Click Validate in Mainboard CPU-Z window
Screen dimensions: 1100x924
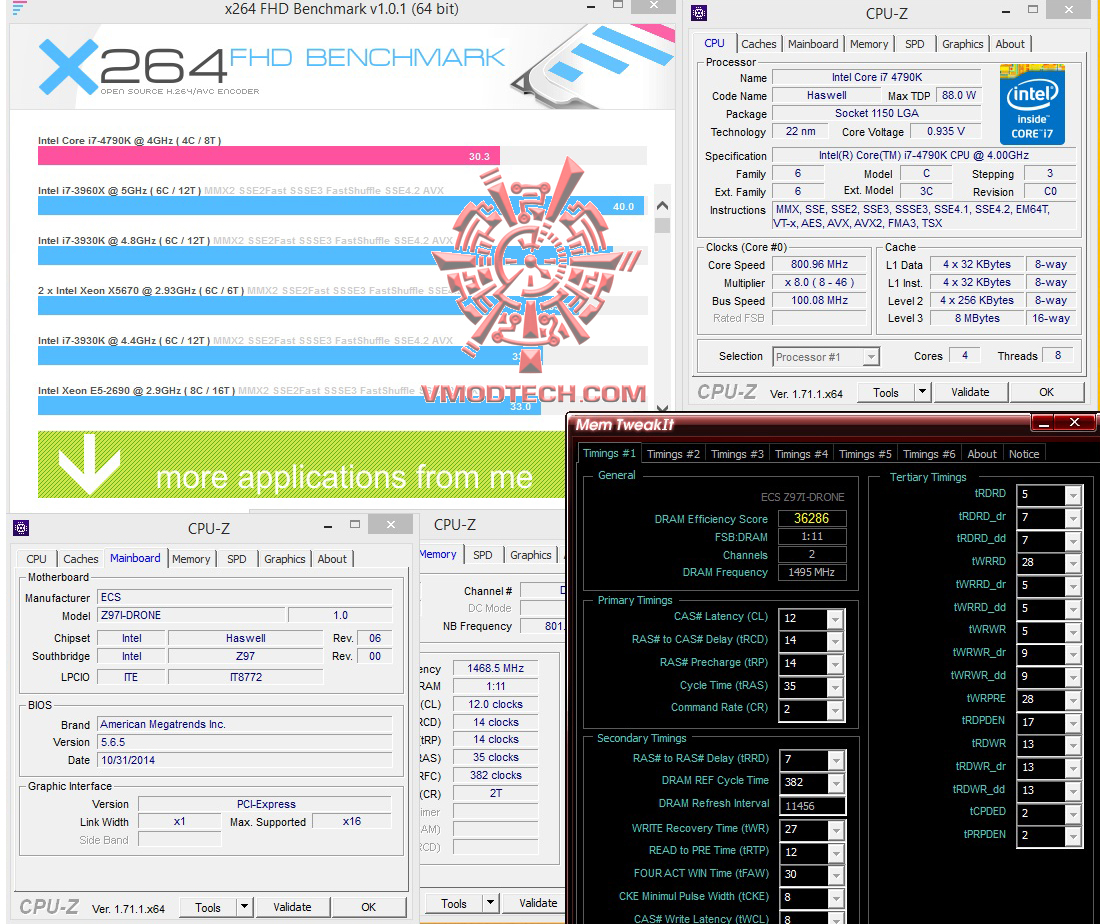click(x=292, y=908)
